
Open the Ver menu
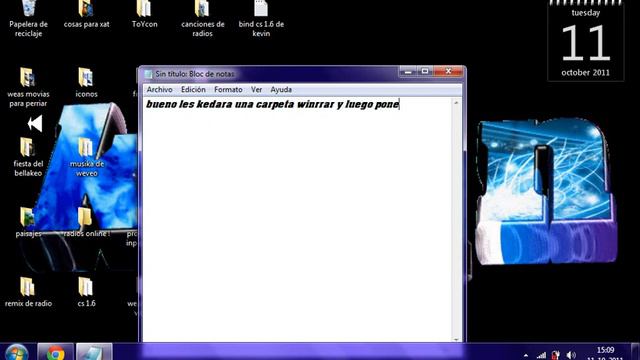(x=256, y=89)
